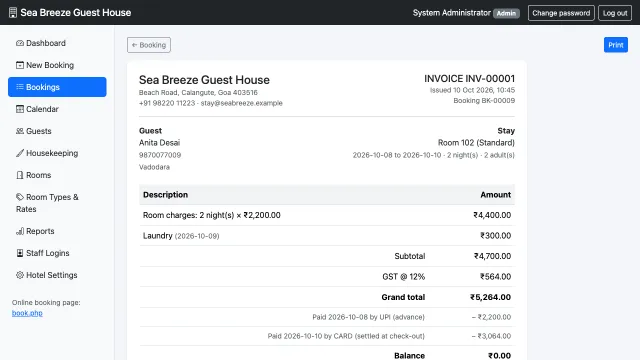Click the Room Types tag icon
640x360 pixels.
tap(20, 197)
